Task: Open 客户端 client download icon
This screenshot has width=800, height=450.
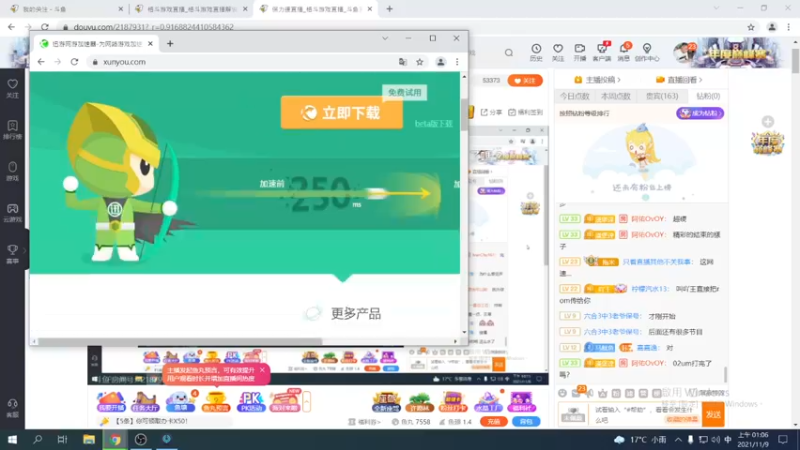Action: point(602,52)
